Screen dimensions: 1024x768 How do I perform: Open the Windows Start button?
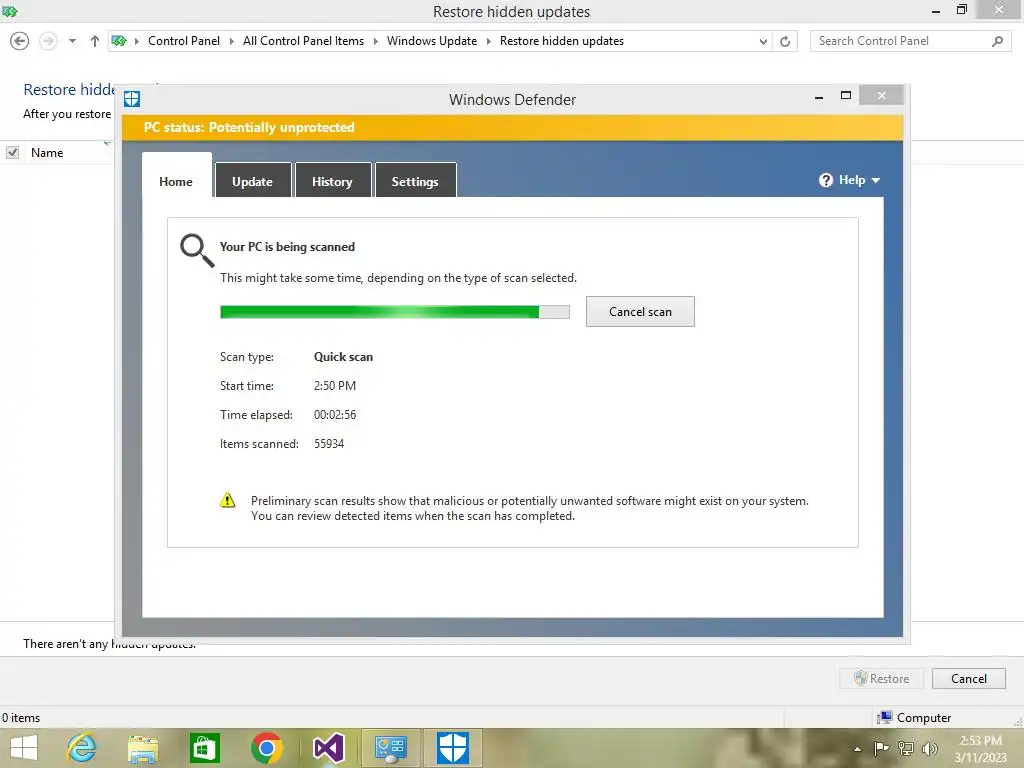(24, 748)
